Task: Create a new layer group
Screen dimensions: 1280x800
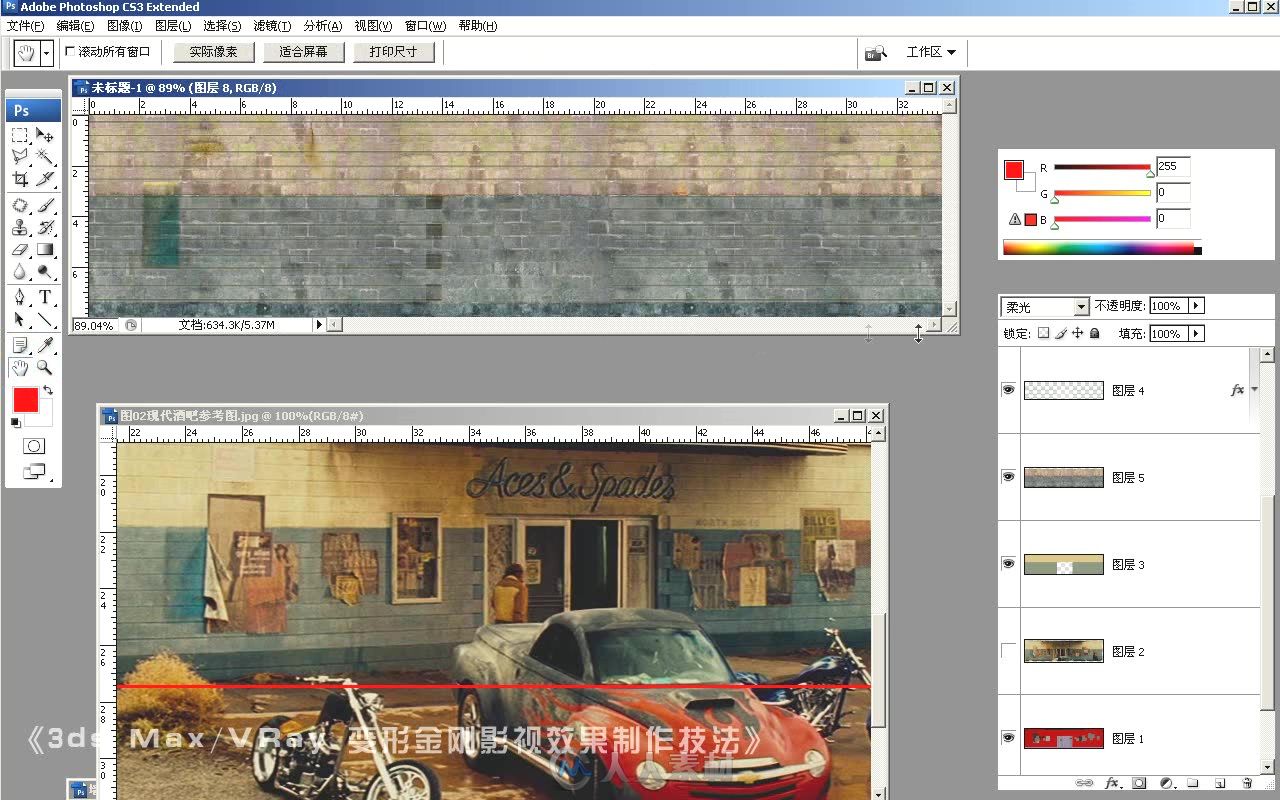Action: pos(1192,783)
